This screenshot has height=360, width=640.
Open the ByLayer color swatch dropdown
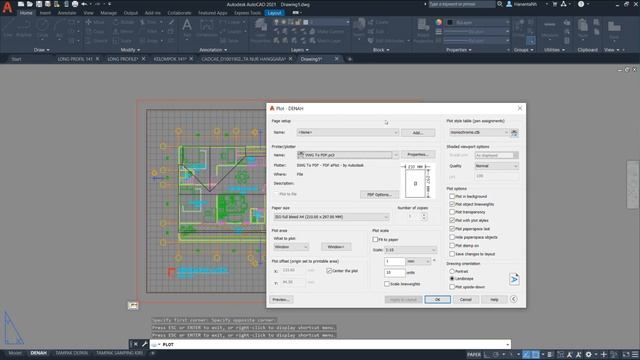[477, 22]
